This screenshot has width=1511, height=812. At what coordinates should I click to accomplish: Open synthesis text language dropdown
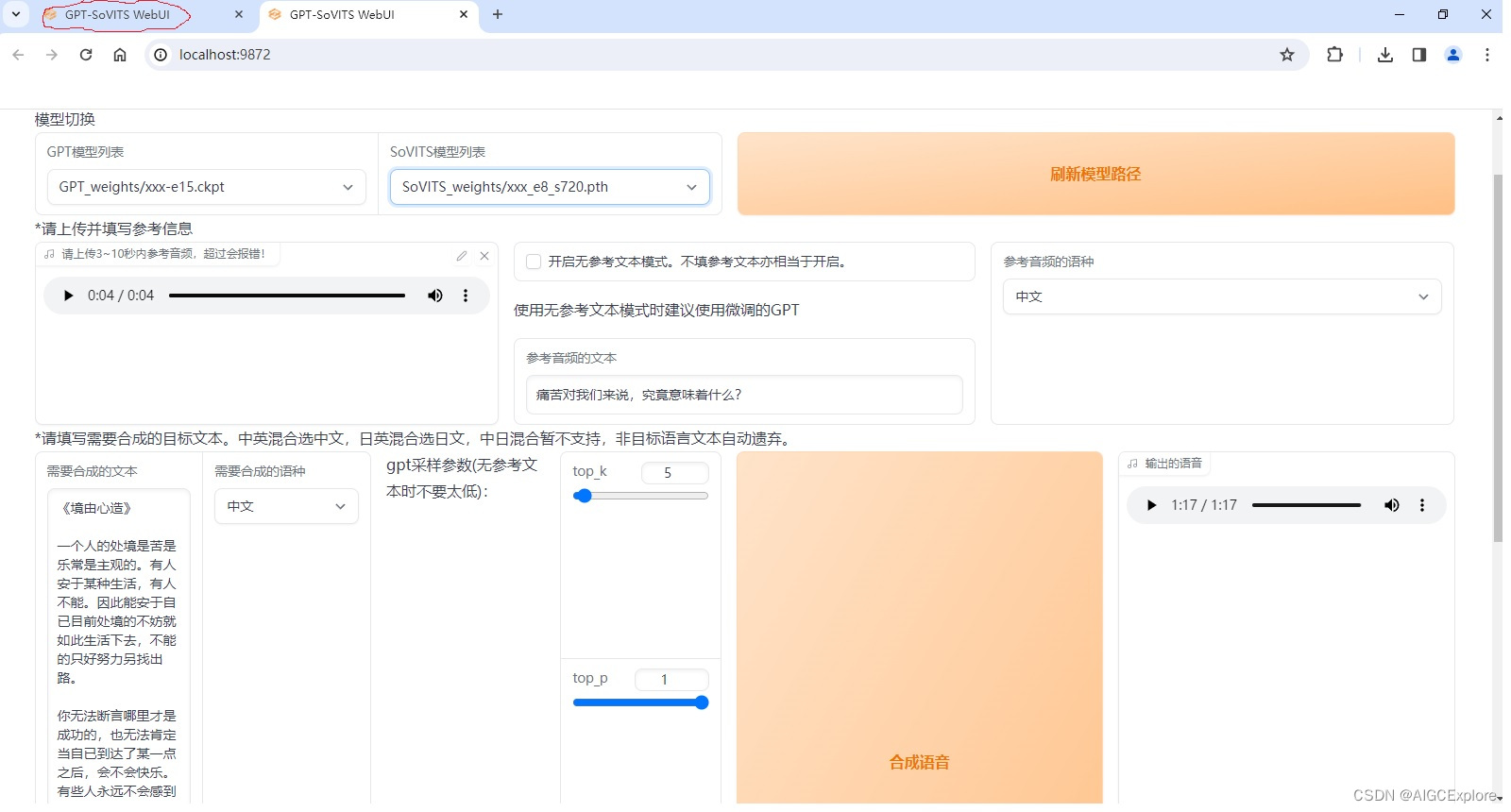point(286,506)
